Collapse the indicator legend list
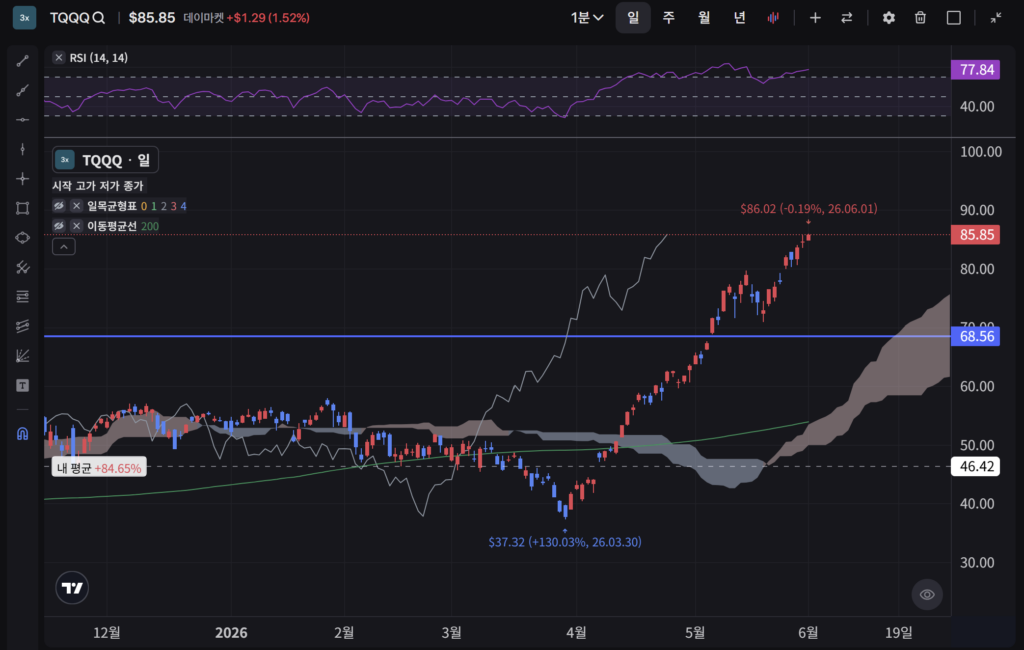The height and width of the screenshot is (650, 1024). pos(63,246)
